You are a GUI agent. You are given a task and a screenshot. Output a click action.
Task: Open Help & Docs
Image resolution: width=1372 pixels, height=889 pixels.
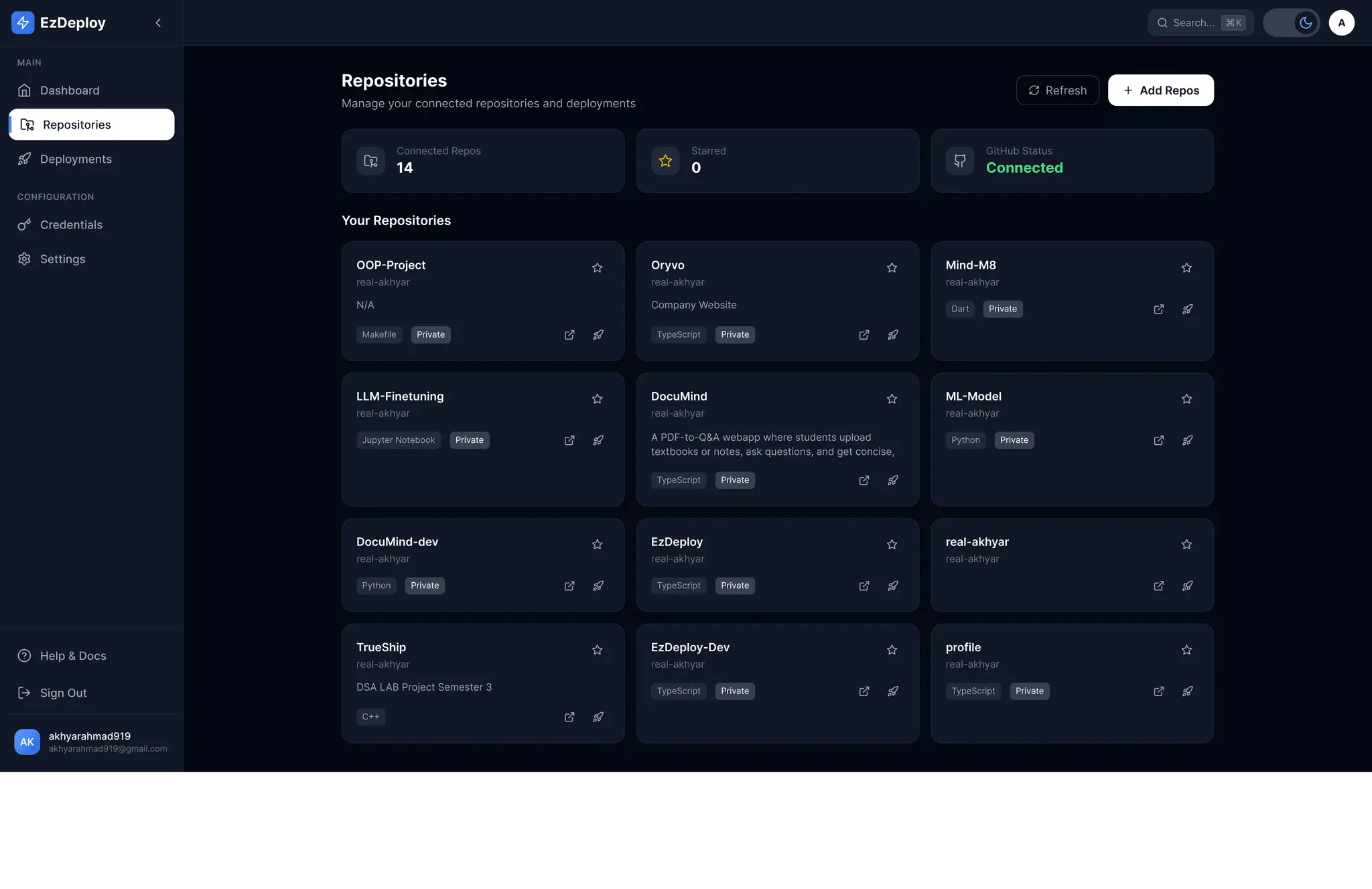click(x=91, y=656)
